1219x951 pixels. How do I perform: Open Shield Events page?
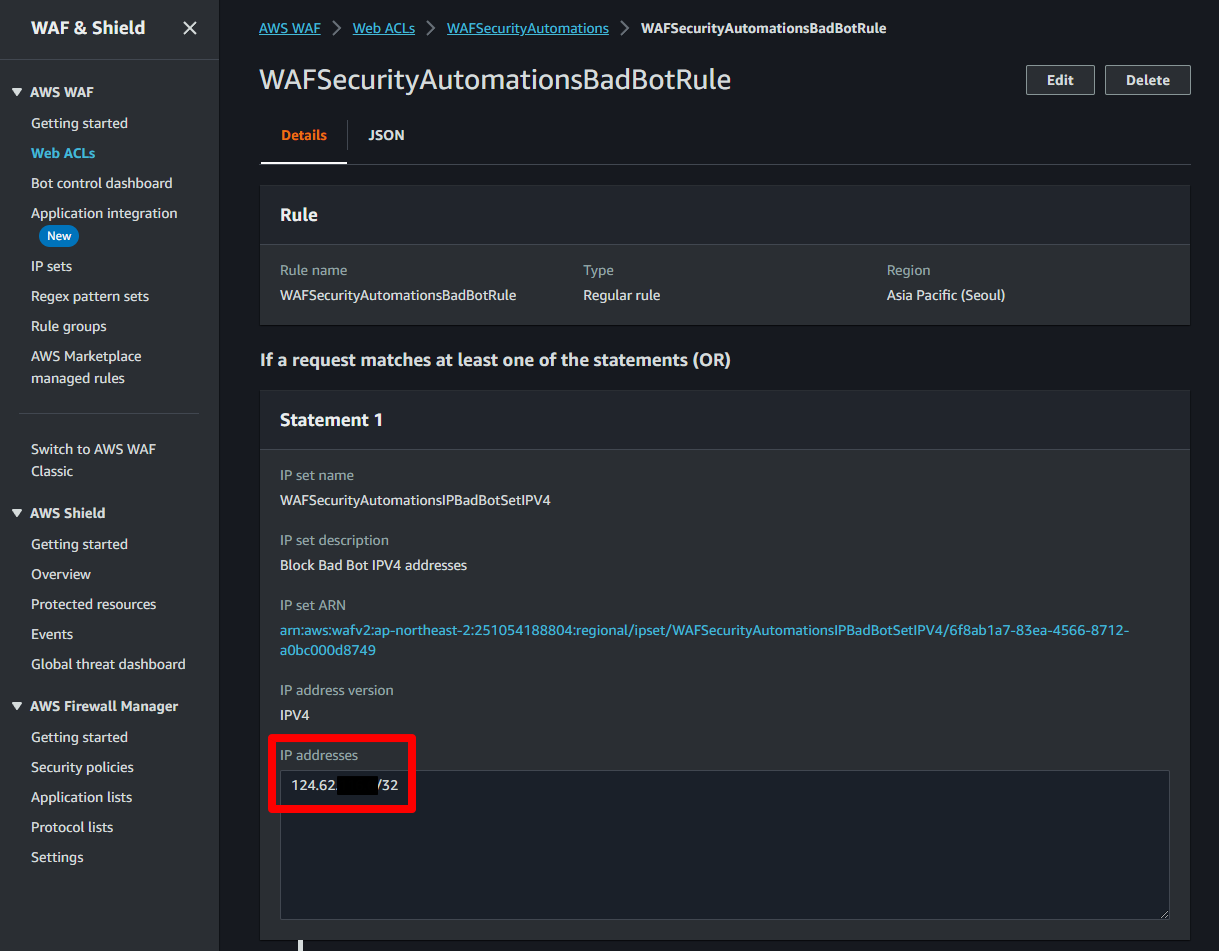tap(52, 634)
